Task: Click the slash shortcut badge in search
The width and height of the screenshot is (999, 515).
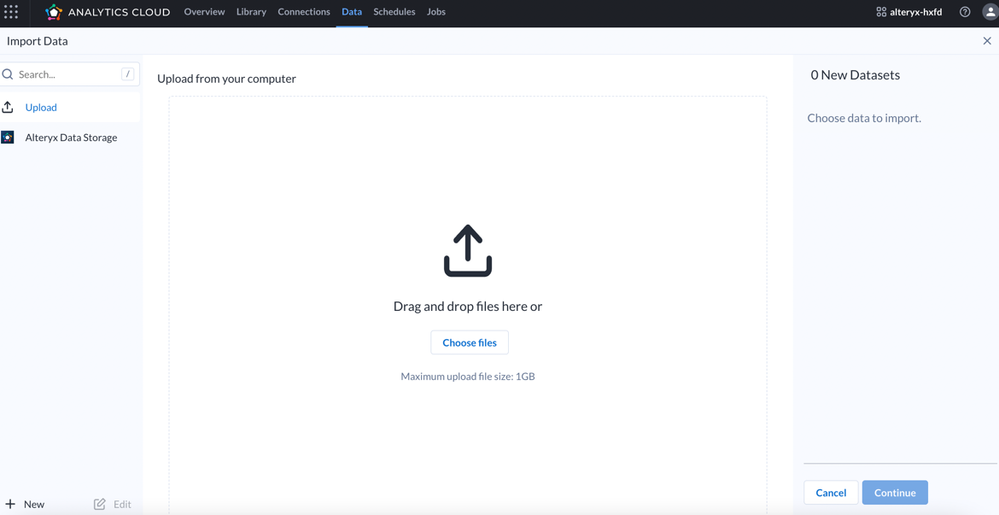Action: [x=127, y=74]
